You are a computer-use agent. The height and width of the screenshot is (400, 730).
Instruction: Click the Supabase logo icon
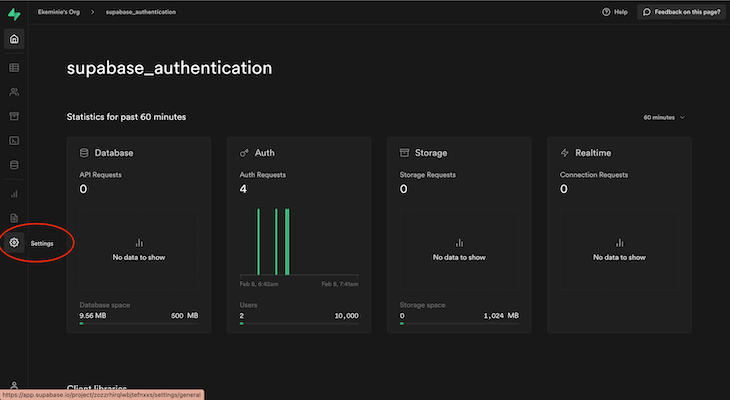point(14,14)
